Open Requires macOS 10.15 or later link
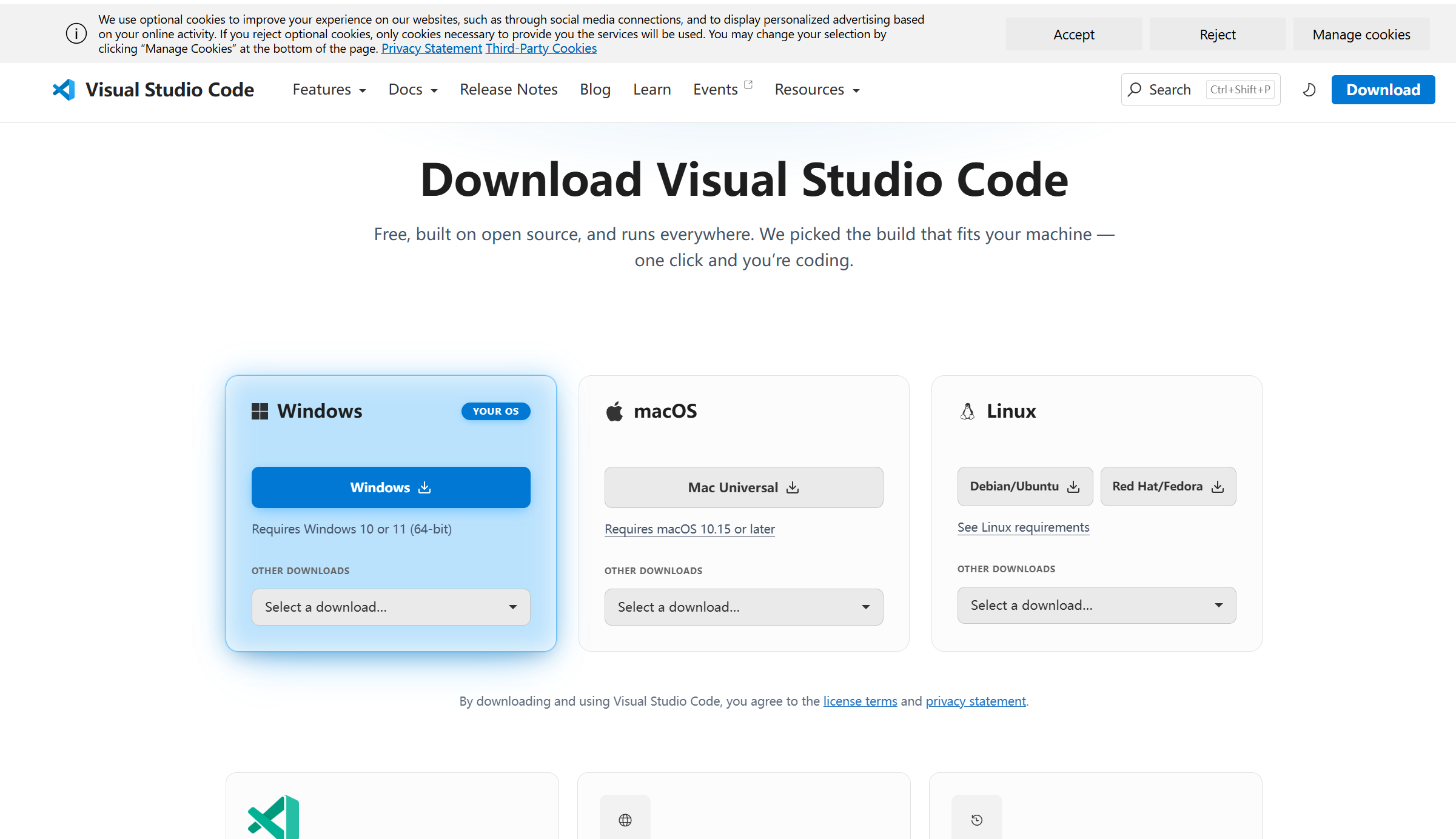Image resolution: width=1456 pixels, height=839 pixels. coord(689,529)
